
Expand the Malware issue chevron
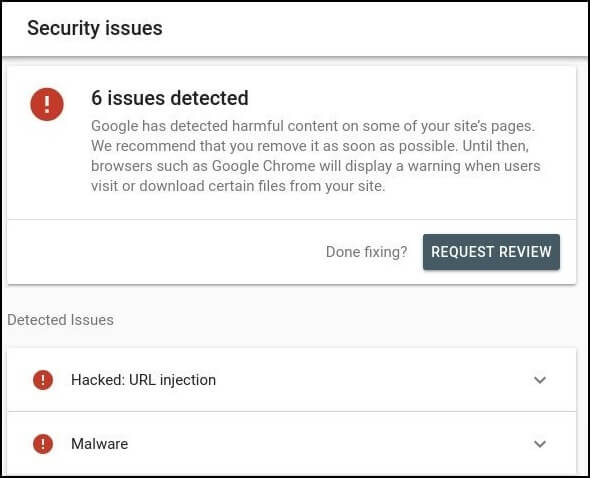(x=540, y=444)
